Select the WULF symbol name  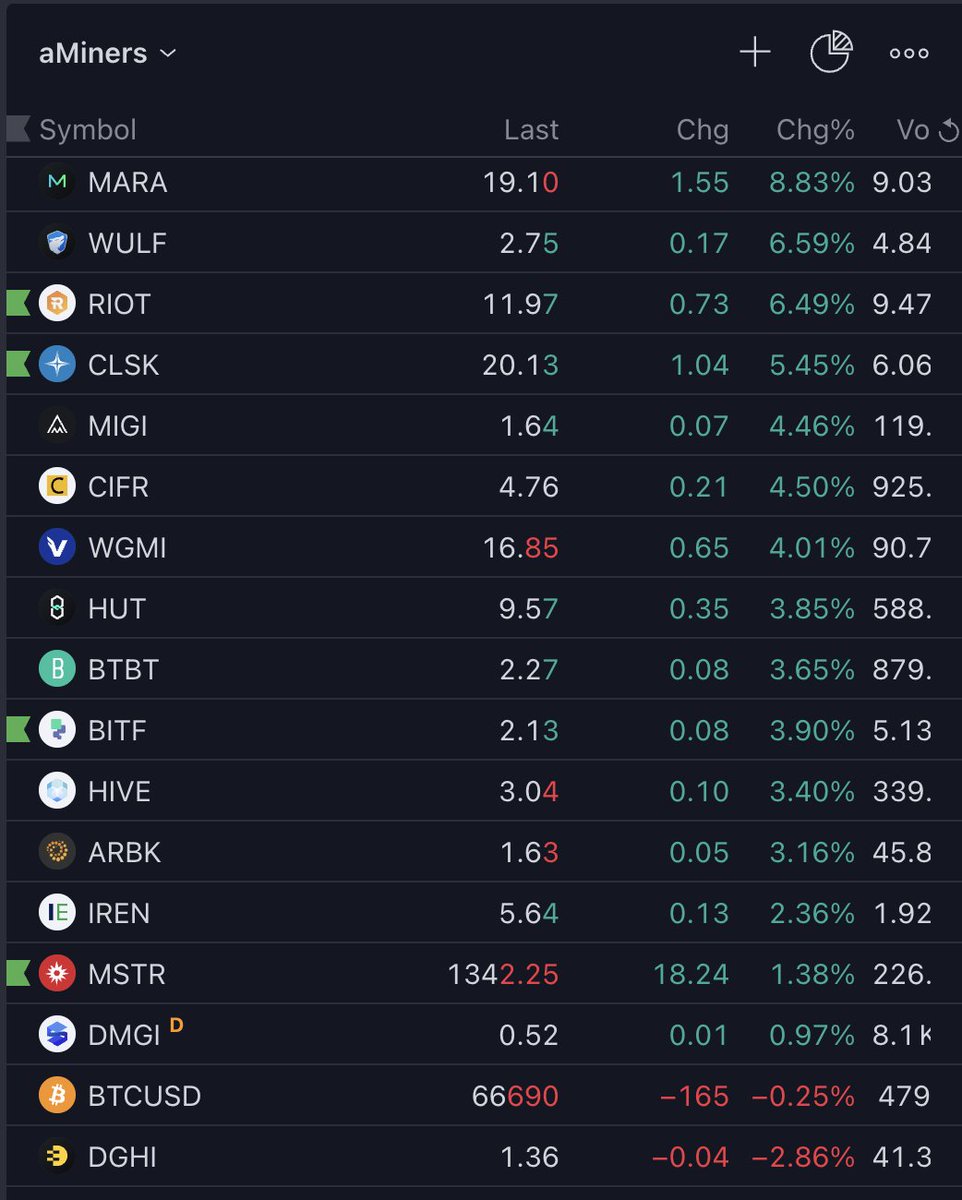tap(127, 244)
